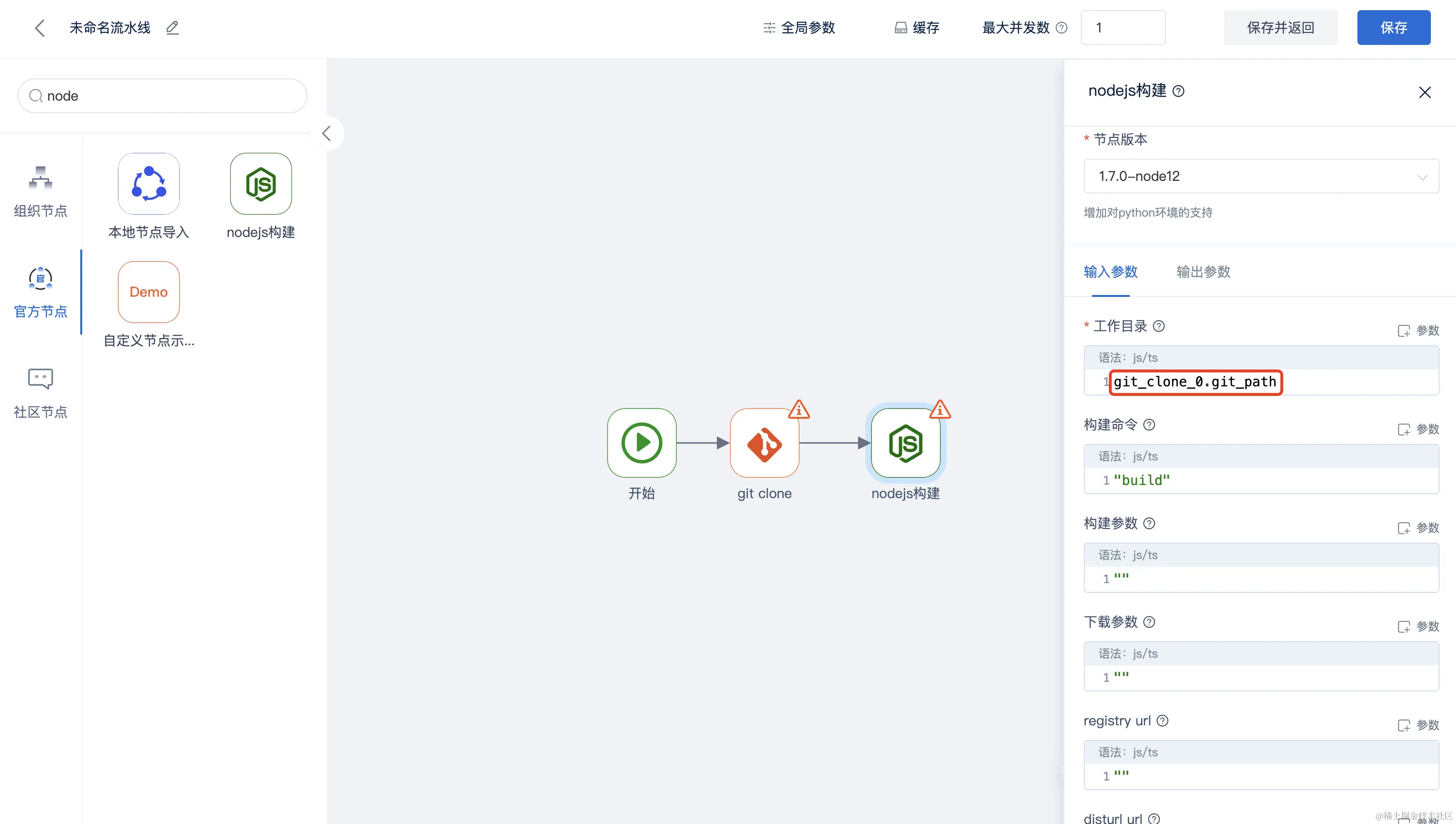Select the 本地节点导入 node icon
Screen dimensions: 1456x824
149,184
